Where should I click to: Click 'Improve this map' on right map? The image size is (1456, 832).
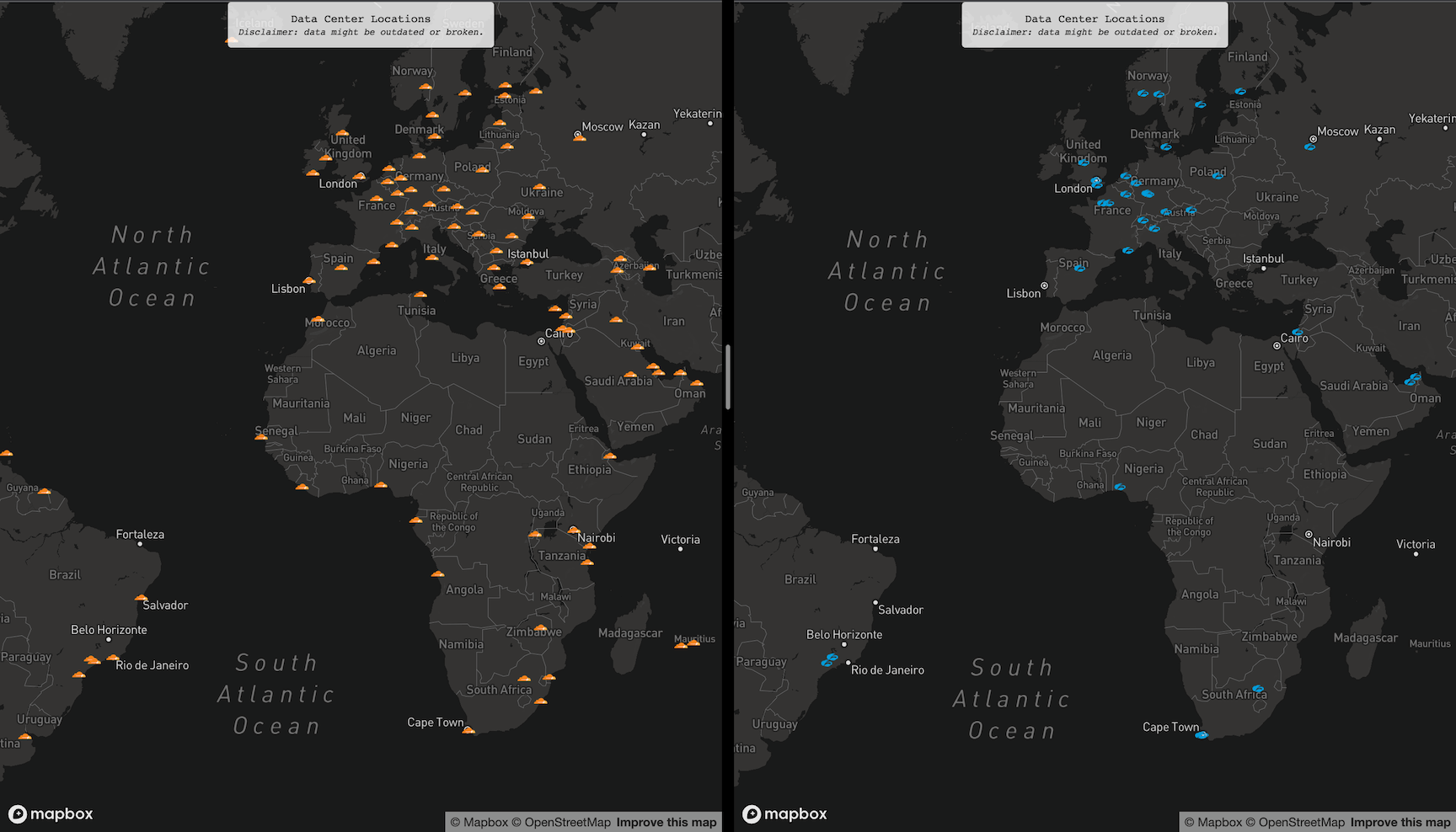[1400, 822]
